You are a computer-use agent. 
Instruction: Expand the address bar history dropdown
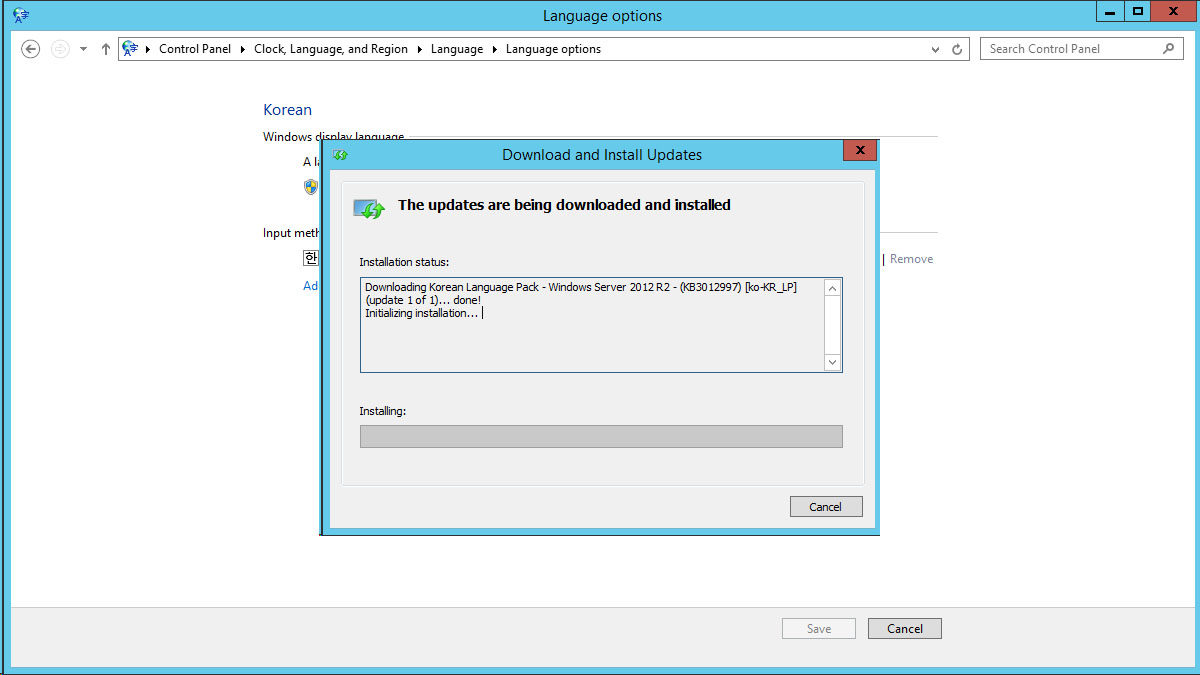pyautogui.click(x=935, y=49)
